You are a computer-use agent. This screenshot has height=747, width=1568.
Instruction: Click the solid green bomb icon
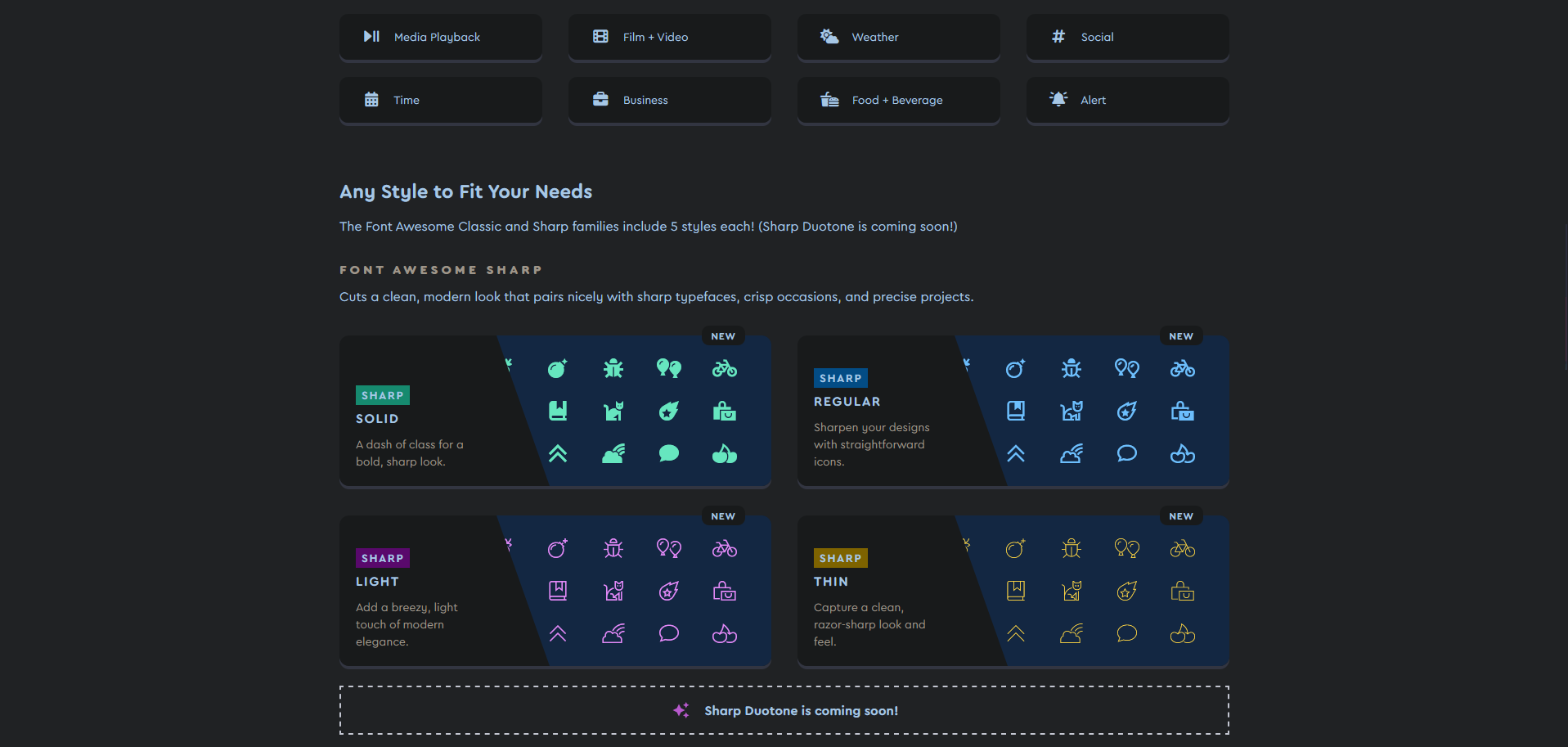pos(557,369)
